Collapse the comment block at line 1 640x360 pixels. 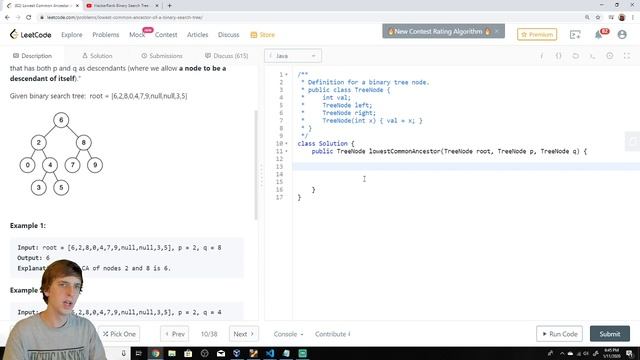(286, 75)
